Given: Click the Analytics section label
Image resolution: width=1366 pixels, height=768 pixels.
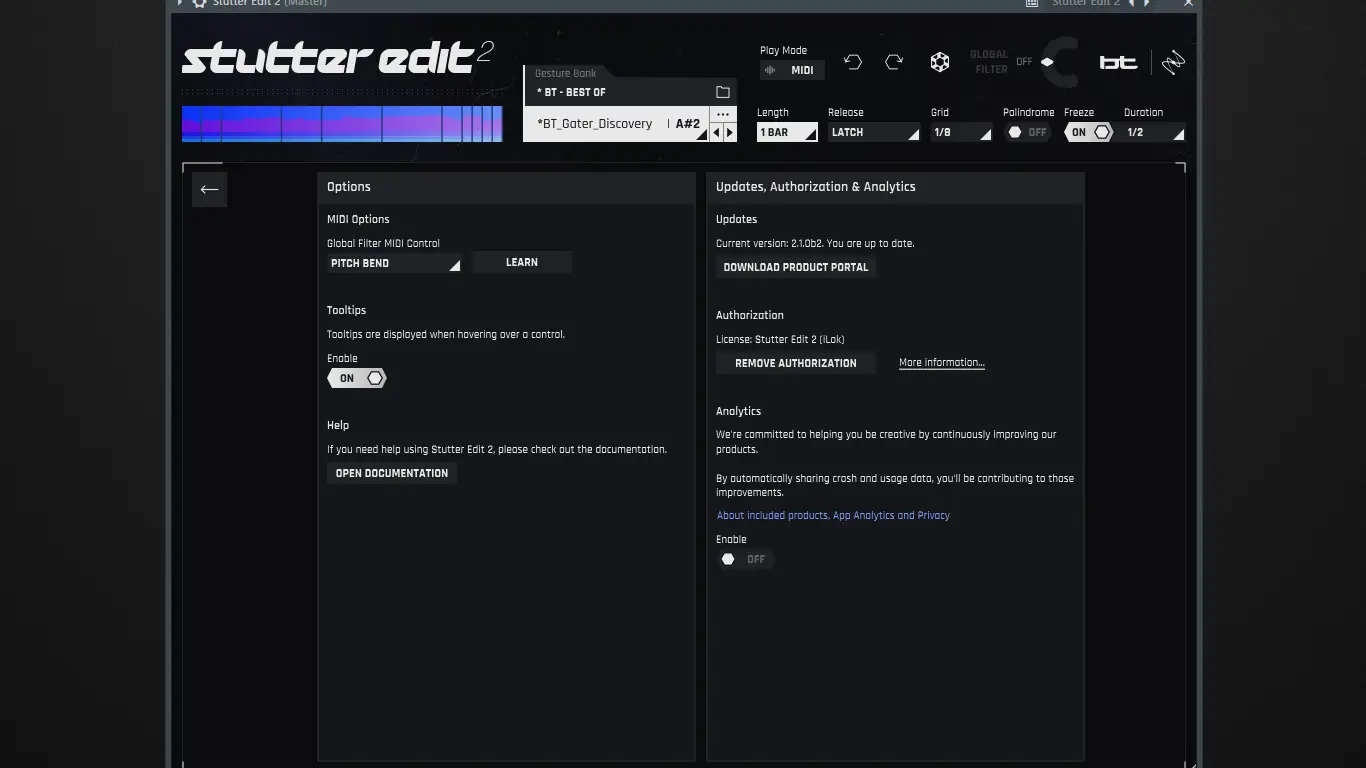Looking at the screenshot, I should pyautogui.click(x=739, y=411).
